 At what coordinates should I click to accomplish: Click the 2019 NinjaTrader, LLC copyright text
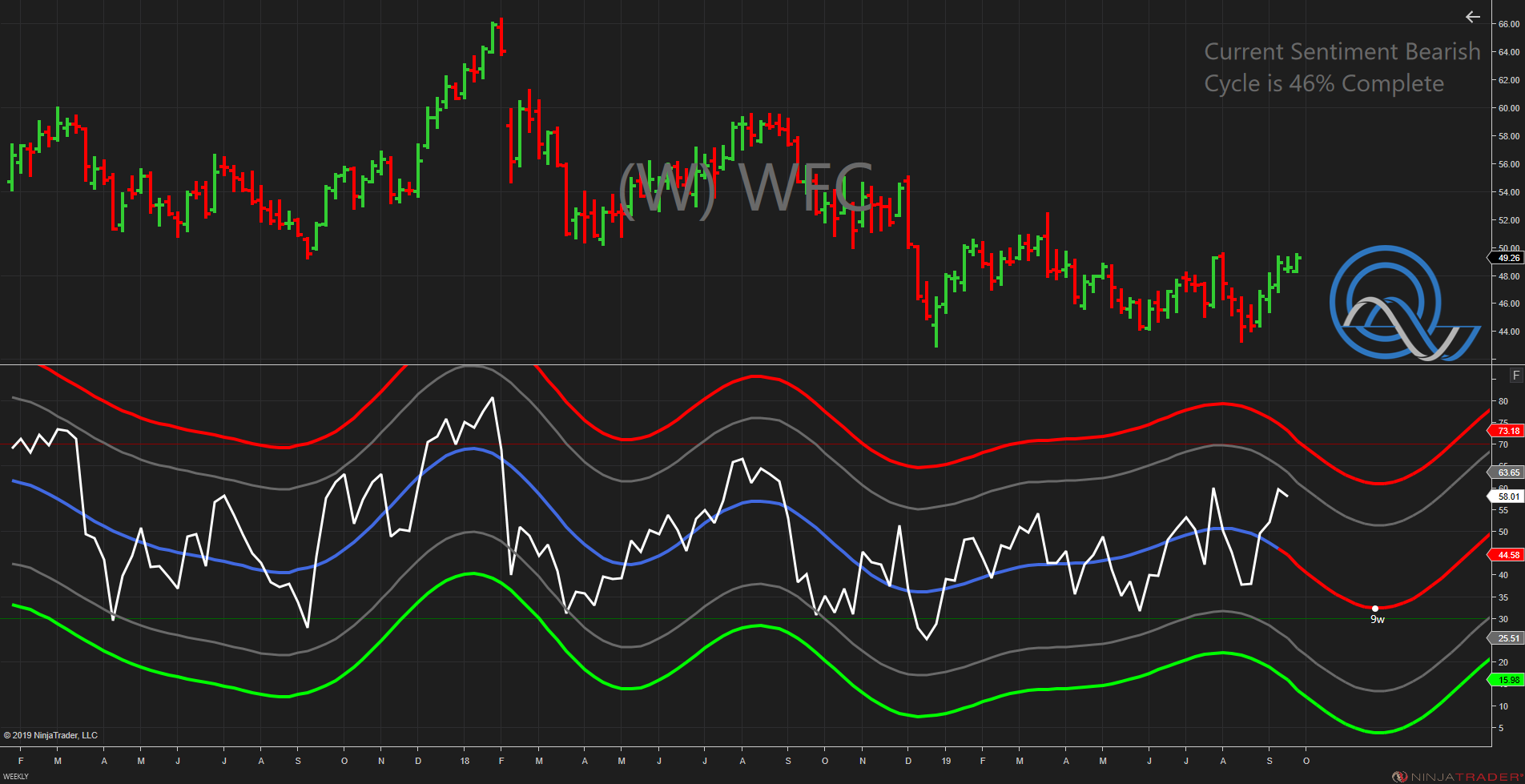[50, 735]
